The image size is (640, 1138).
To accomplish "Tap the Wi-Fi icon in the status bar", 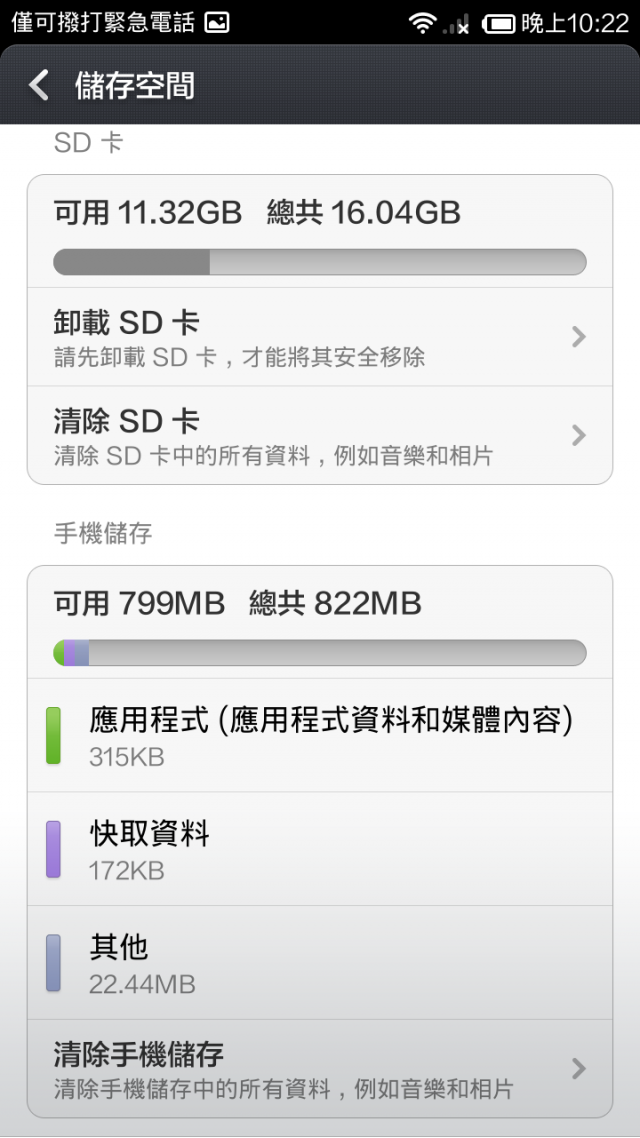I will 422,23.
